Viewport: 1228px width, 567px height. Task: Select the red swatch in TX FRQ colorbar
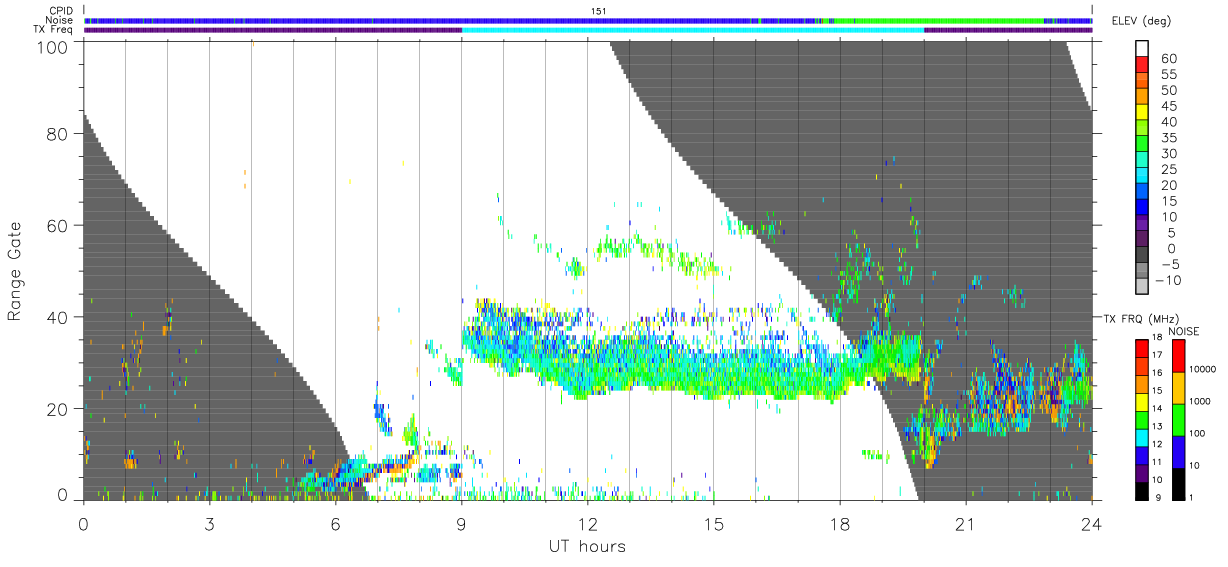(1141, 349)
